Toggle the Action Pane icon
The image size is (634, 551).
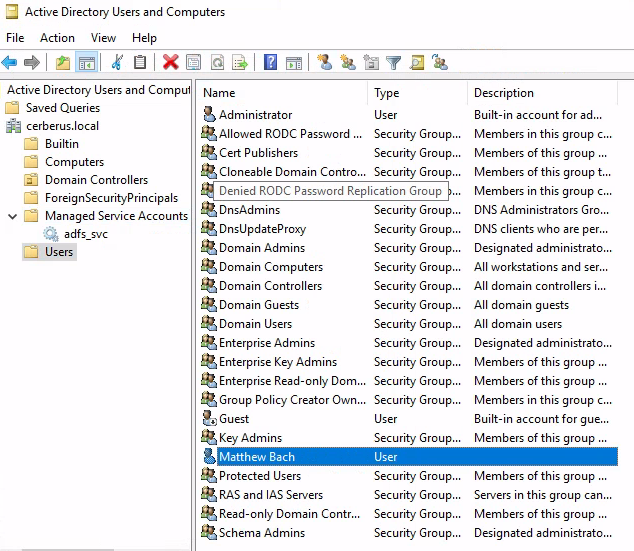point(294,63)
